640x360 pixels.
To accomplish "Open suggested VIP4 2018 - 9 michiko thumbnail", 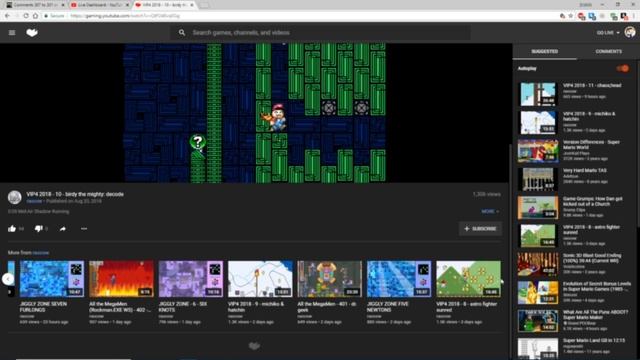I will tap(538, 122).
